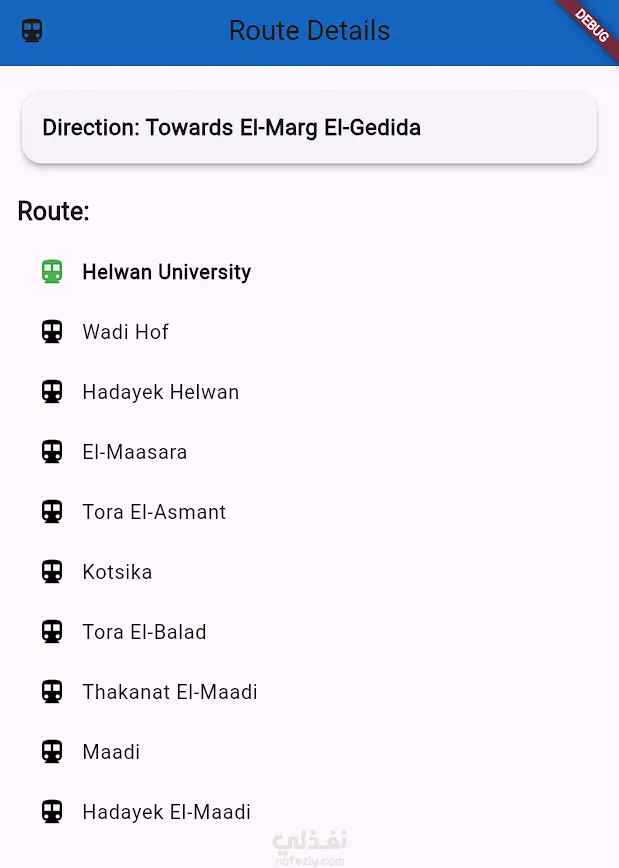Select the Kotsika station entry
This screenshot has height=868, width=619.
tap(117, 571)
